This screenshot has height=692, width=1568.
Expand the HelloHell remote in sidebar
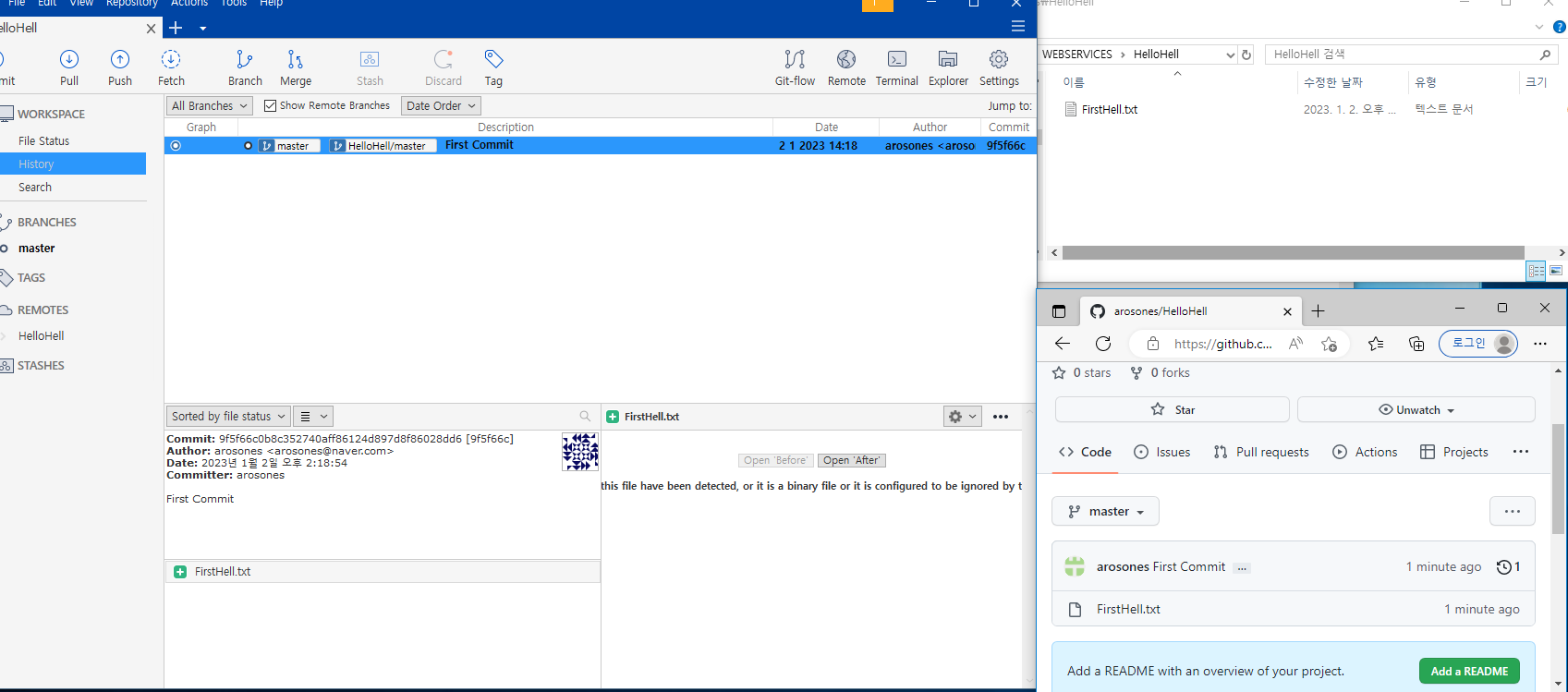pos(5,336)
